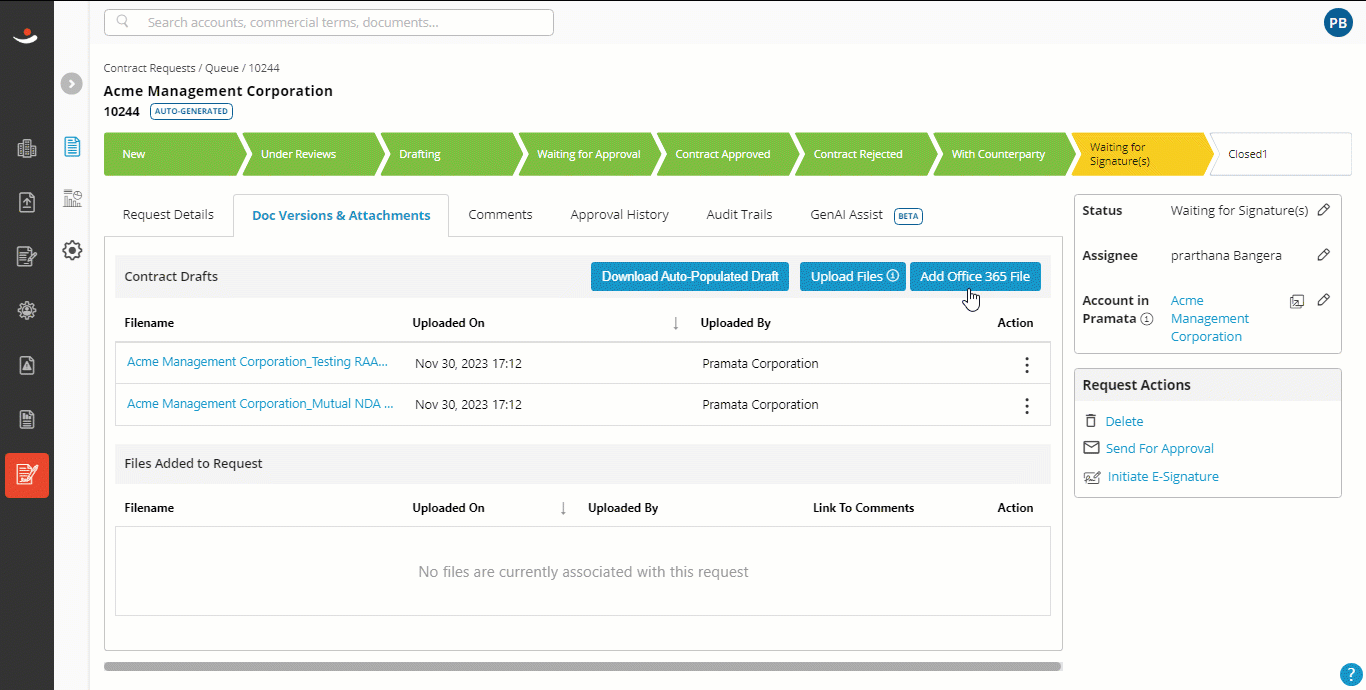Open the alert document icon in left sidebar
This screenshot has width=1366, height=690.
27,365
